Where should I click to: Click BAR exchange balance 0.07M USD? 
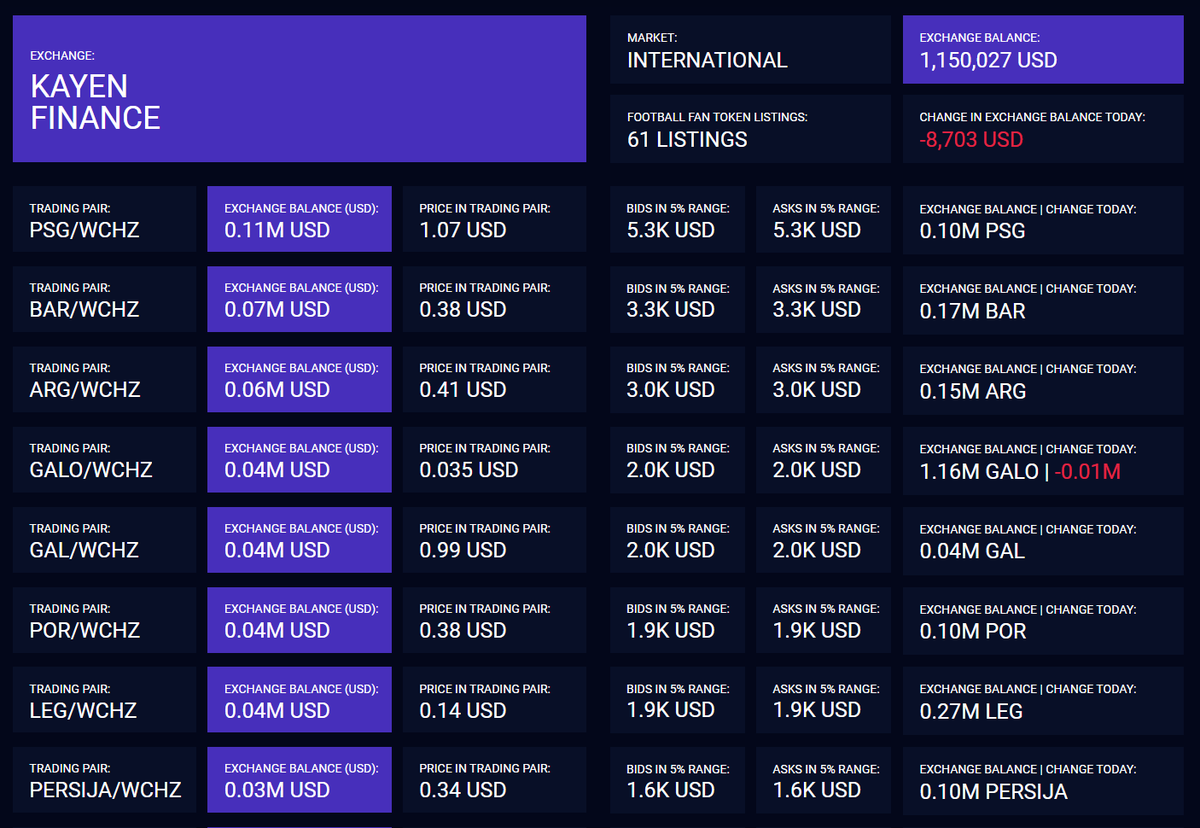[299, 299]
